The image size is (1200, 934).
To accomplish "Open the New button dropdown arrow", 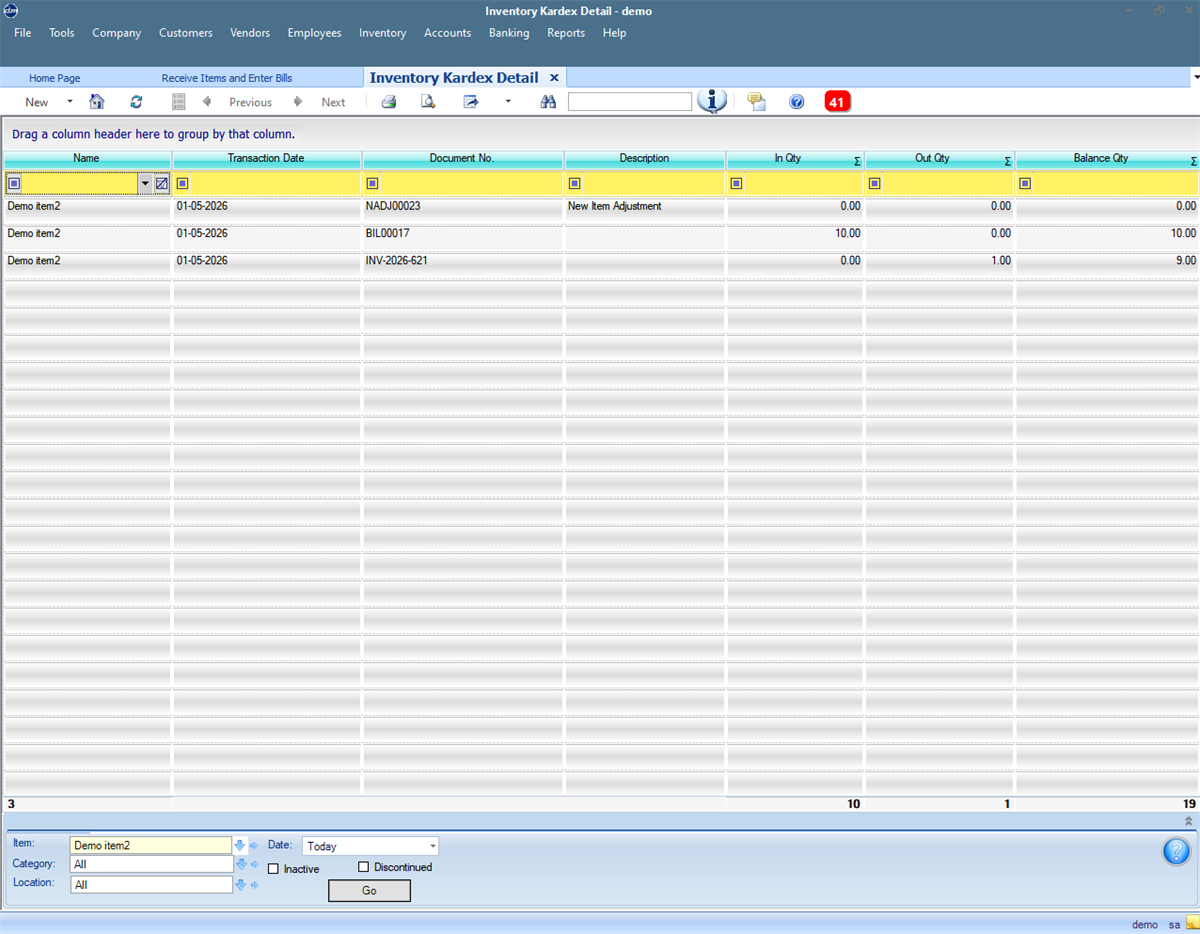I will (69, 102).
